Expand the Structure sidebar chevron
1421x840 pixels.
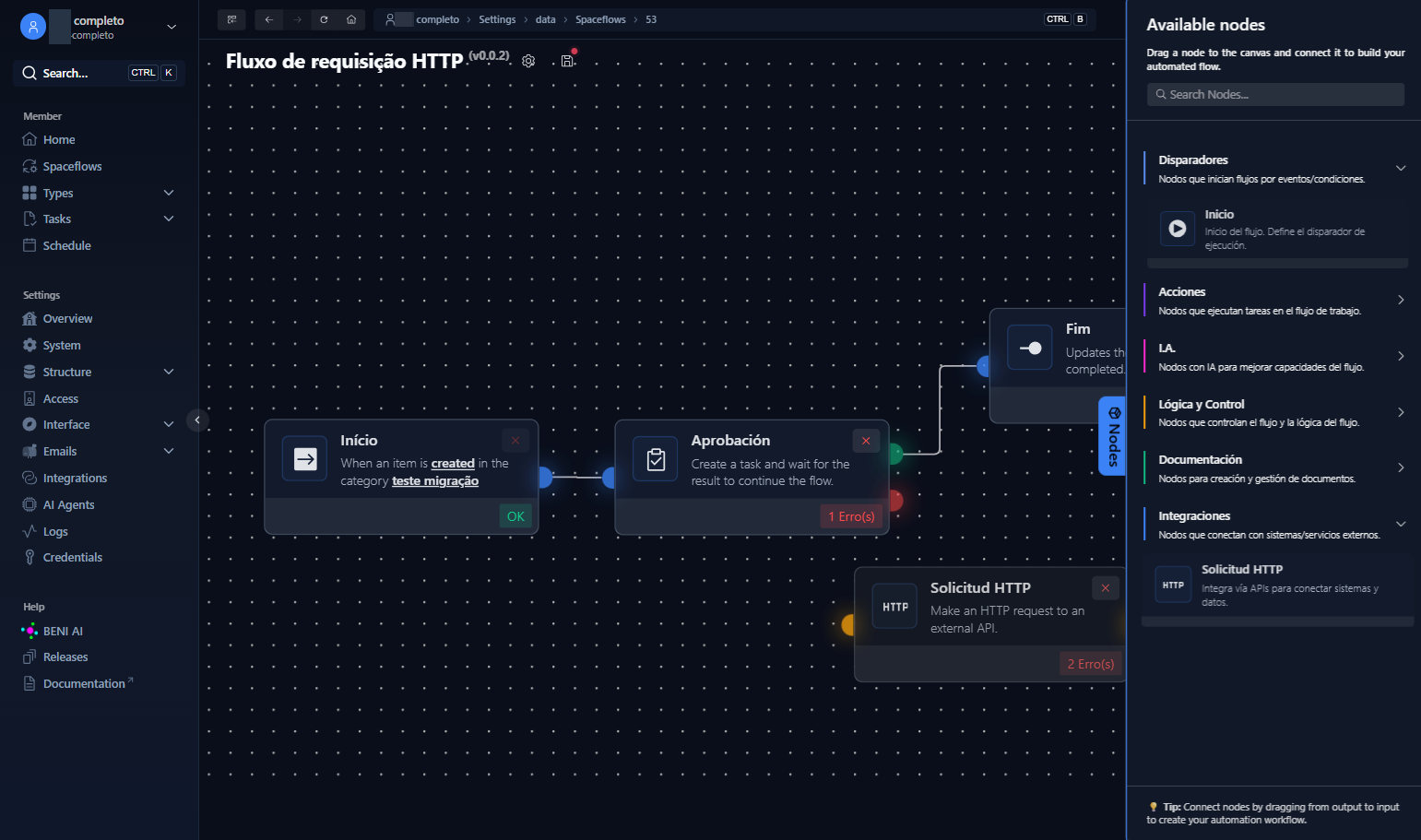click(169, 372)
